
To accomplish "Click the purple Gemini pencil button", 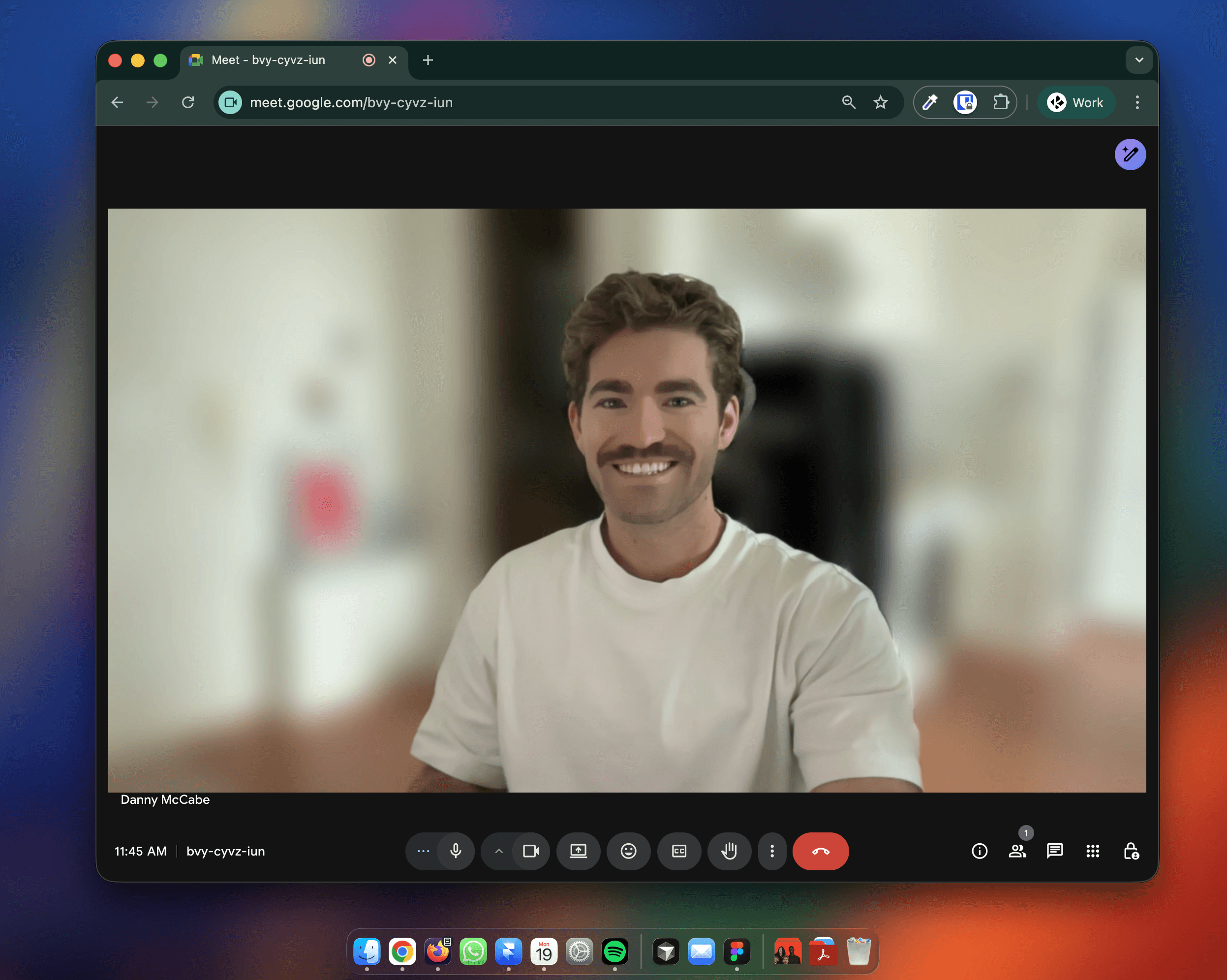I will click(1130, 154).
